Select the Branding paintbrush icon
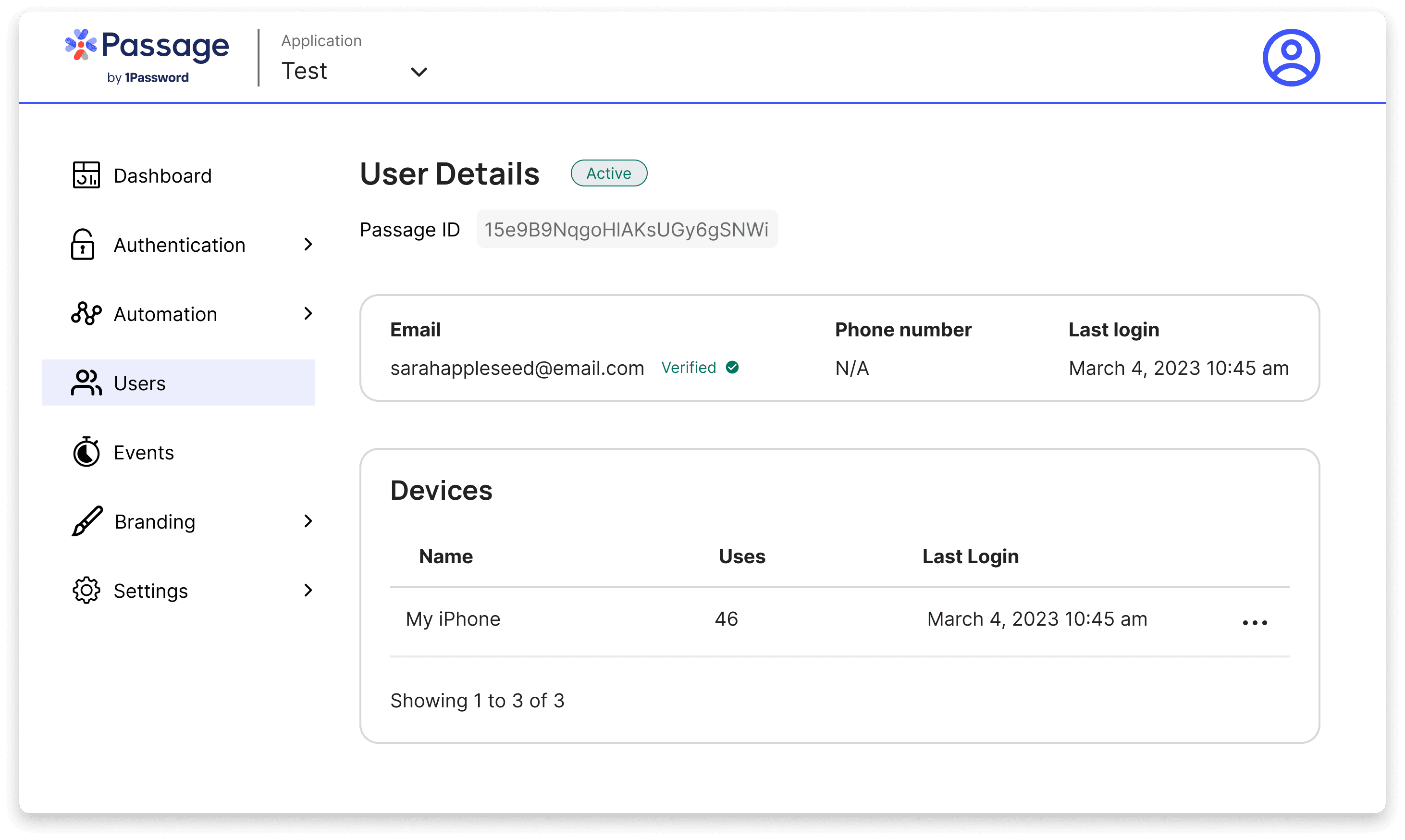 coord(86,521)
